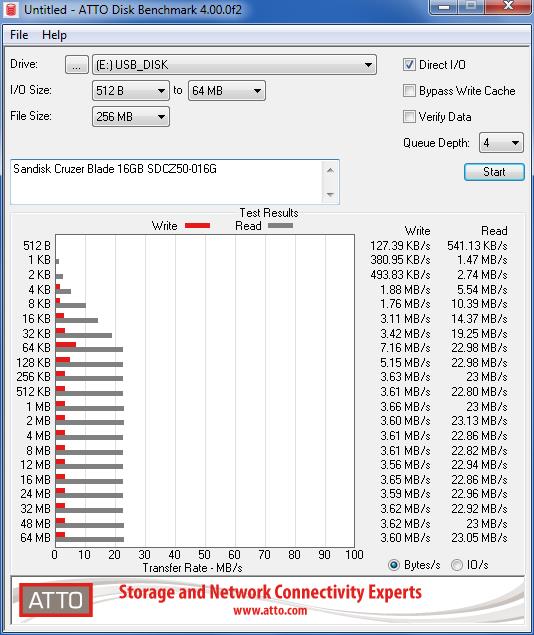This screenshot has width=534, height=635.
Task: Open the File Size 256 MB dropdown
Action: (131, 117)
